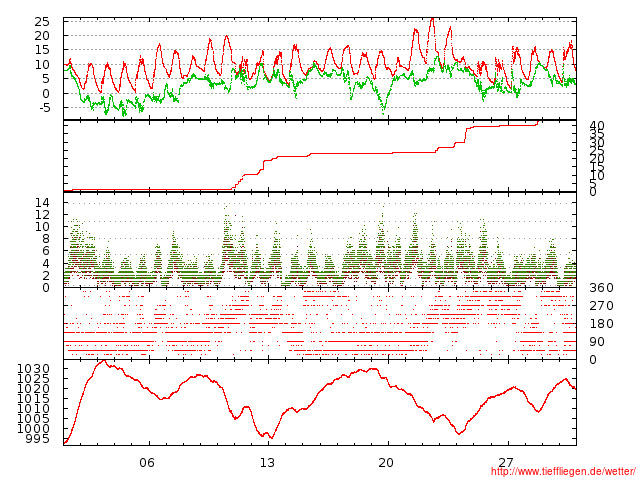Screen dimensions: 640x480
Task: Click the 14 tick on wind speed axis
Action: (42, 202)
